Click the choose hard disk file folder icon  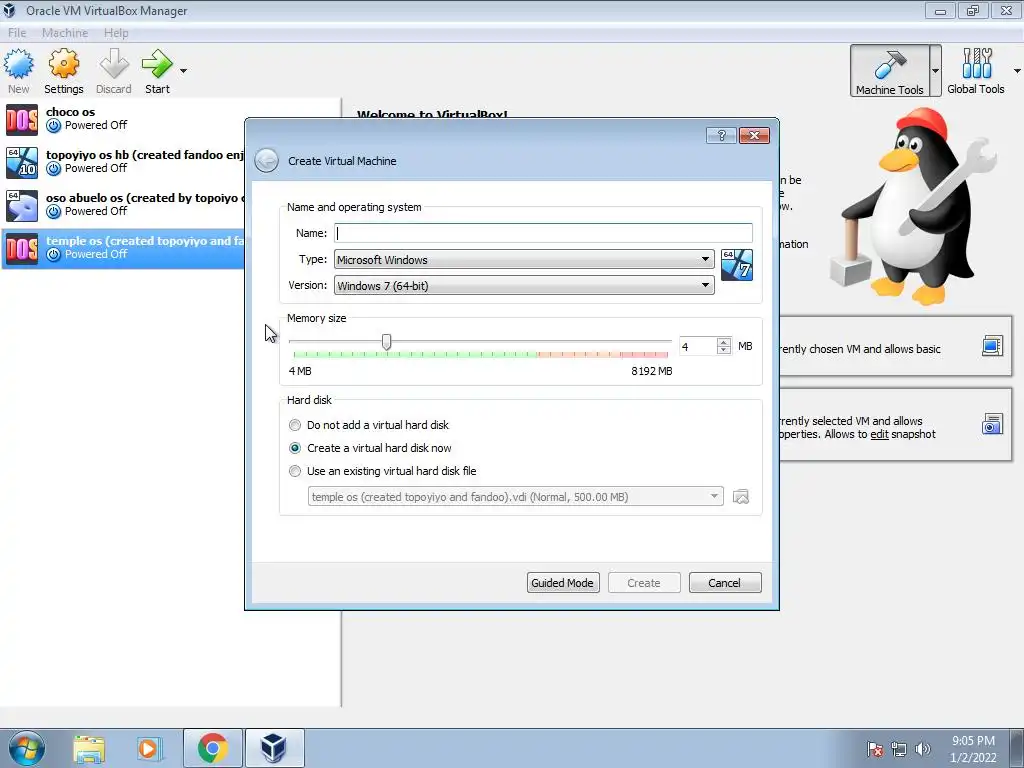point(741,497)
